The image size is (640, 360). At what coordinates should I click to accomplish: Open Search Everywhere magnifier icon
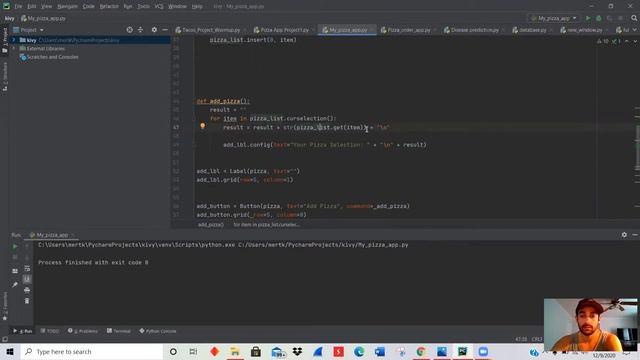[634, 18]
